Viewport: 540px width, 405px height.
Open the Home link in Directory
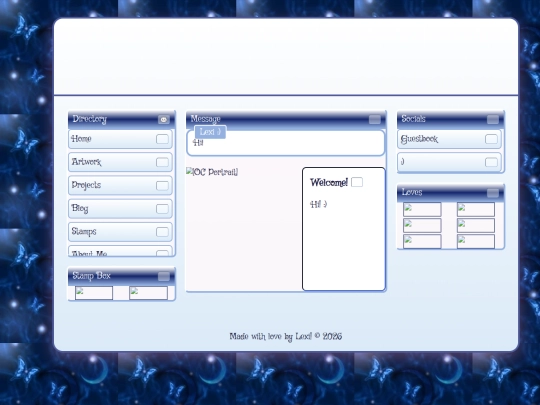point(120,139)
